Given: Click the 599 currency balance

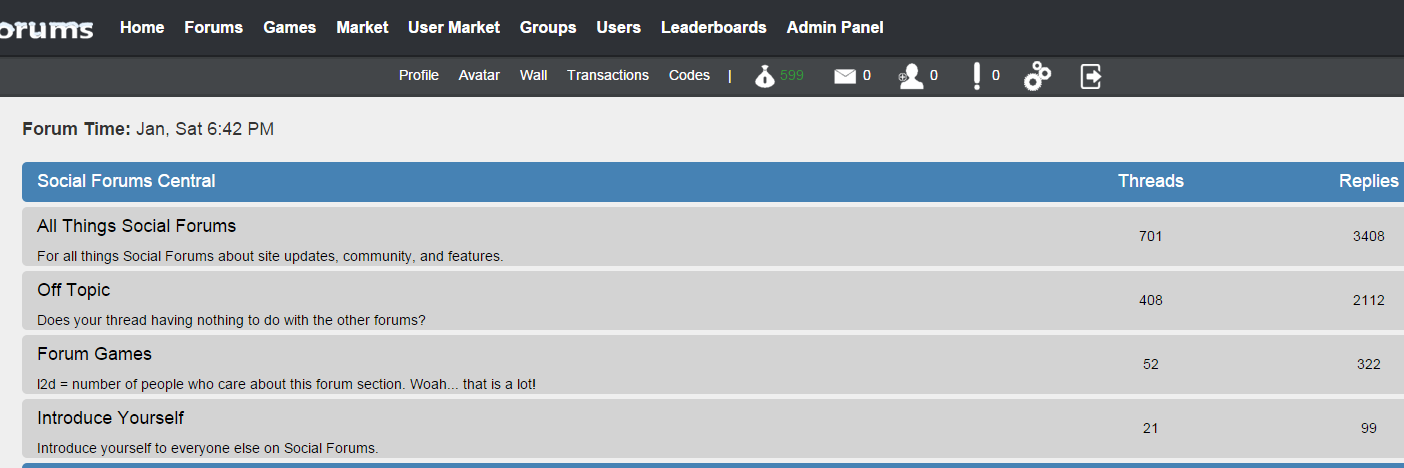Looking at the screenshot, I should (x=792, y=75).
